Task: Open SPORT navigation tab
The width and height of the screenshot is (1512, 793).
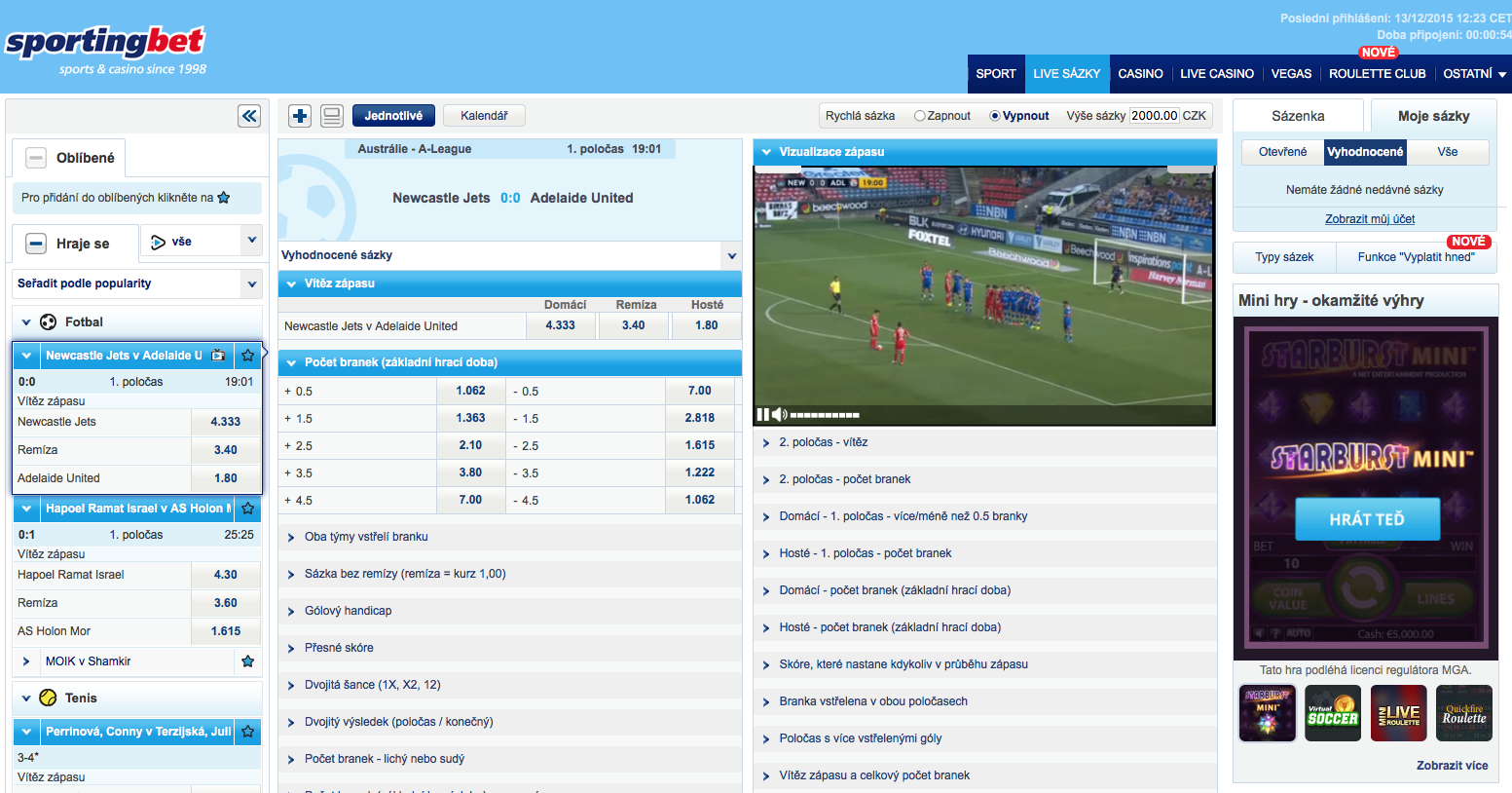Action: click(996, 74)
